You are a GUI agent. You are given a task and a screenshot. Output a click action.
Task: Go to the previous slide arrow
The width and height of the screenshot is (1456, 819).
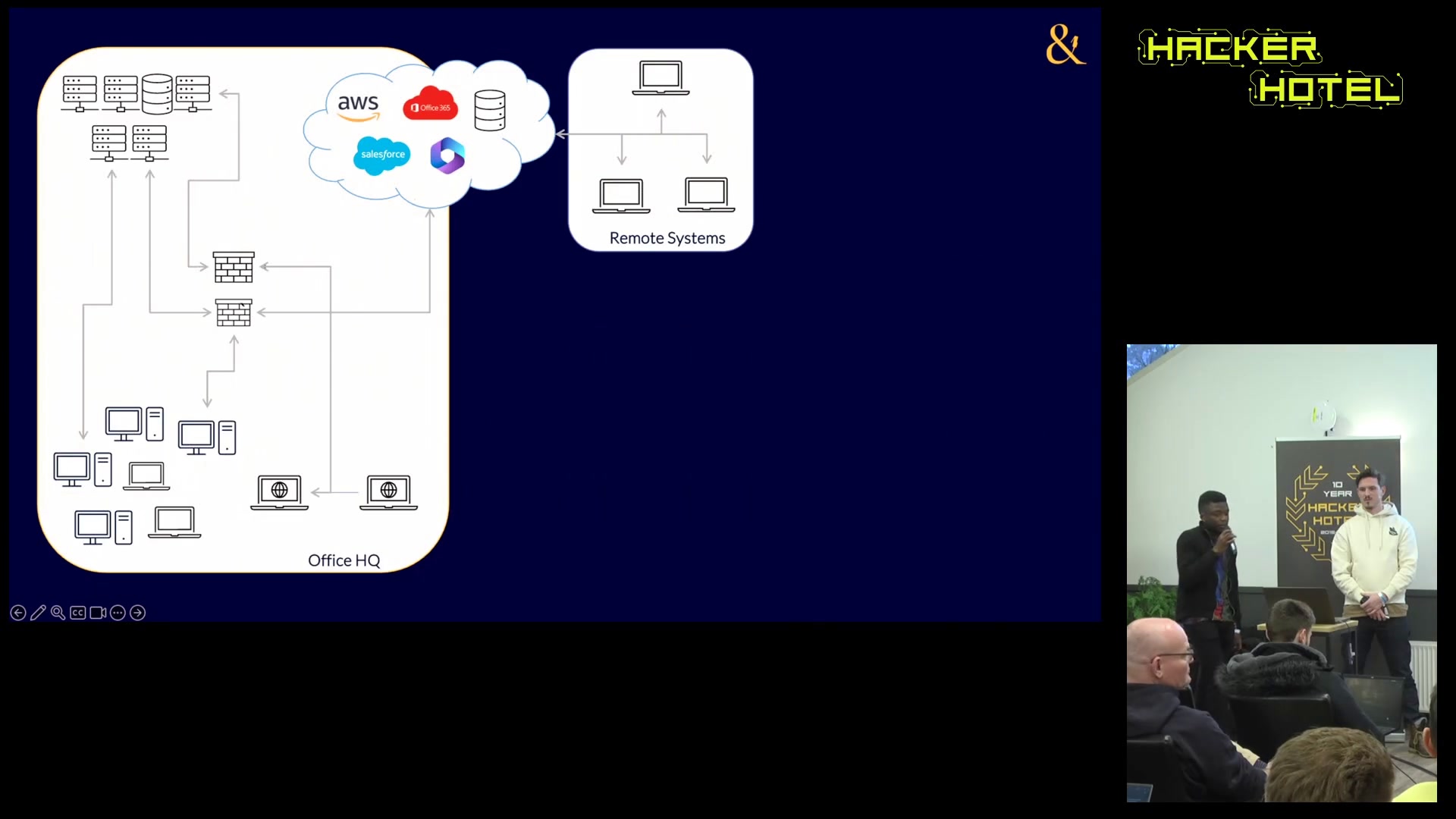point(18,613)
